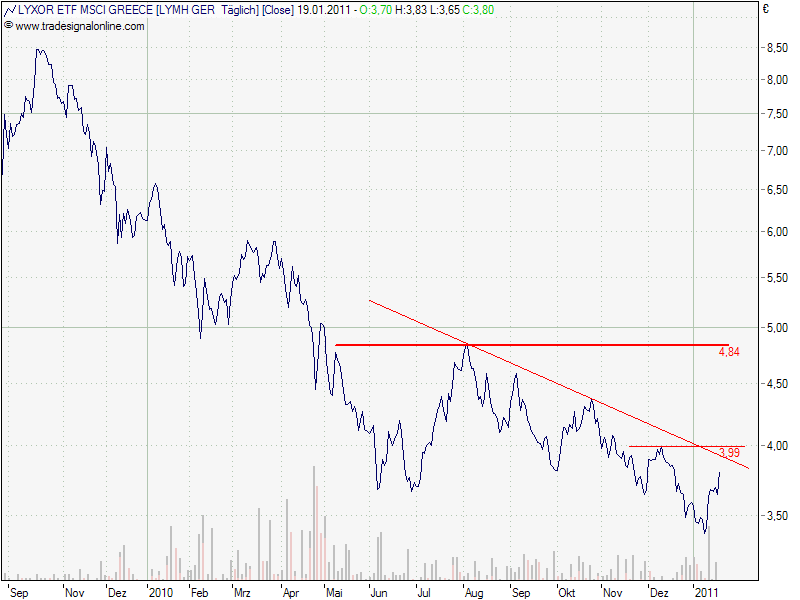This screenshot has width=800, height=600.
Task: Click the copyright symbol before tradesignalonline
Action: pyautogui.click(x=9, y=25)
